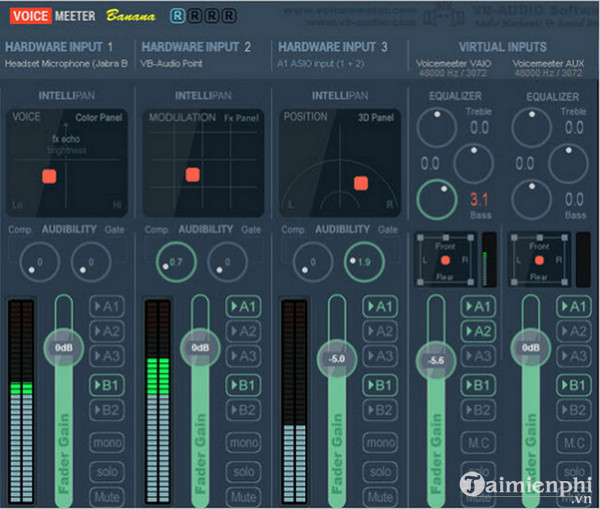Click VB-Audio Point device name

coord(171,64)
